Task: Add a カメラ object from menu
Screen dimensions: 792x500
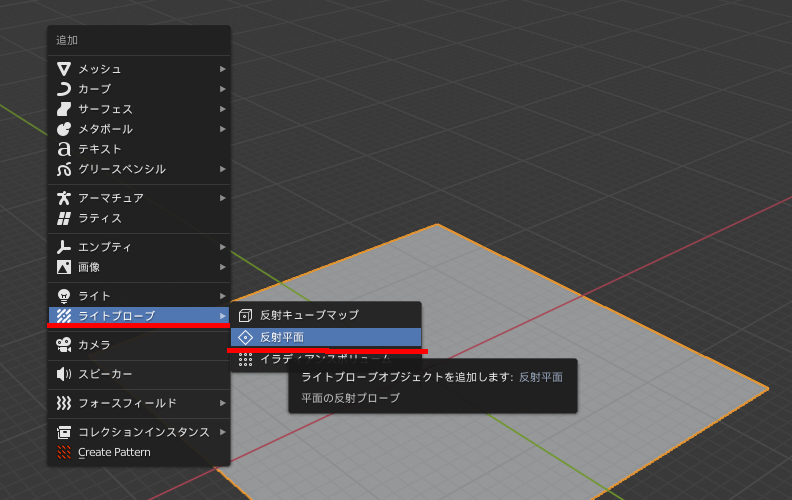Action: tap(139, 345)
